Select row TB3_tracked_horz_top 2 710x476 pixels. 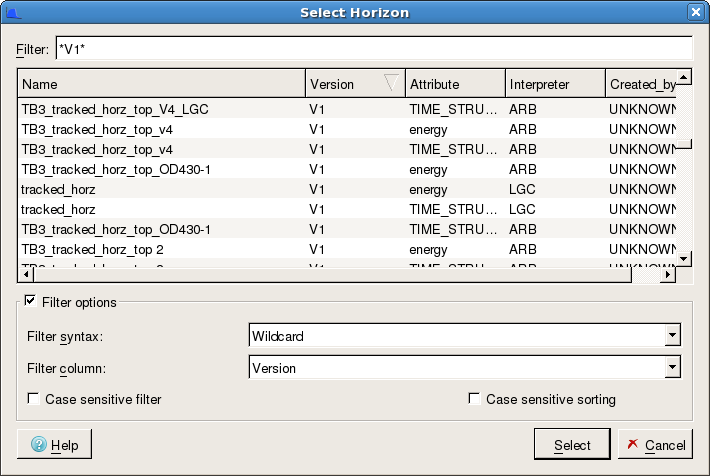pos(346,249)
